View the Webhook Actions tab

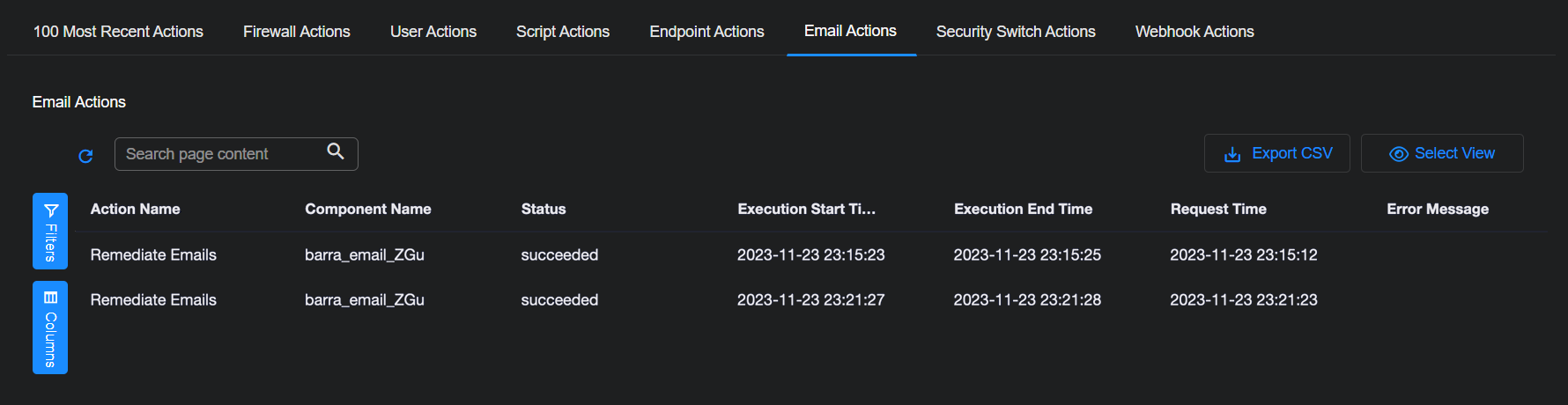pyautogui.click(x=1194, y=32)
